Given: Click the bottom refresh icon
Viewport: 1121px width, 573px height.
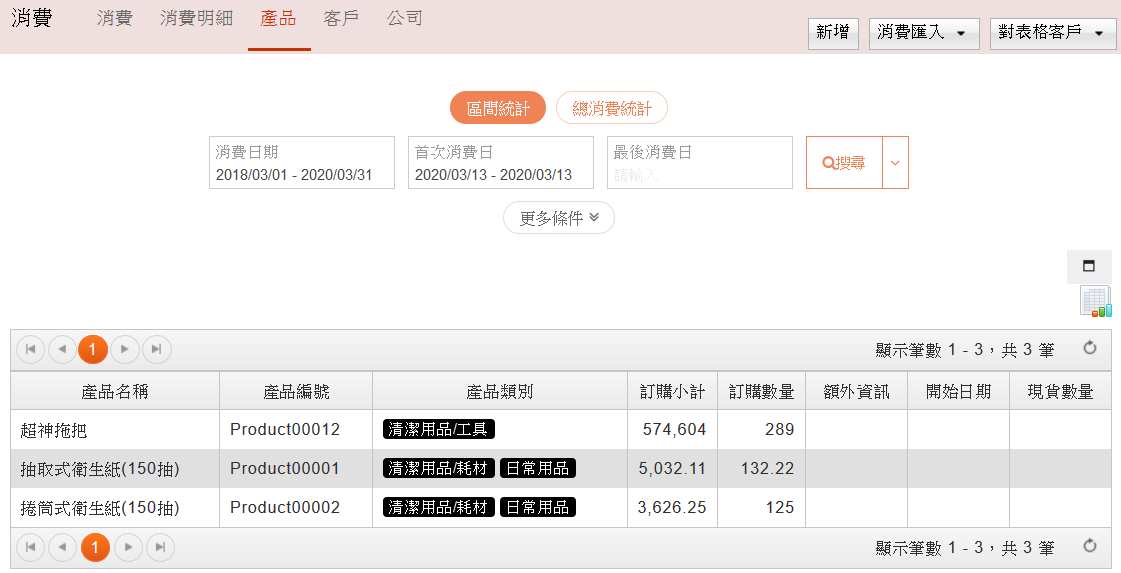Looking at the screenshot, I should click(x=1090, y=547).
